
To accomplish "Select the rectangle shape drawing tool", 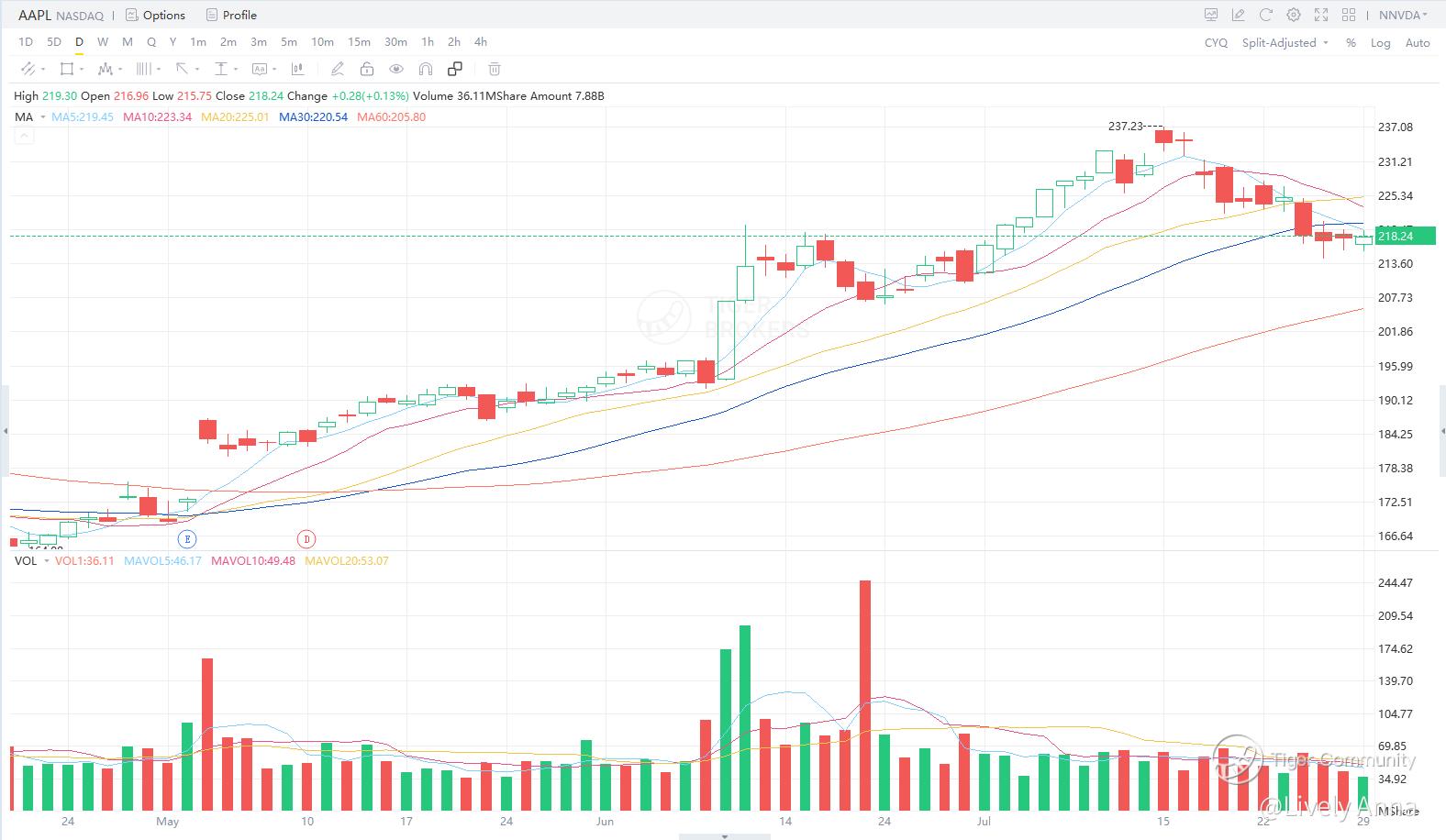I will tap(66, 69).
